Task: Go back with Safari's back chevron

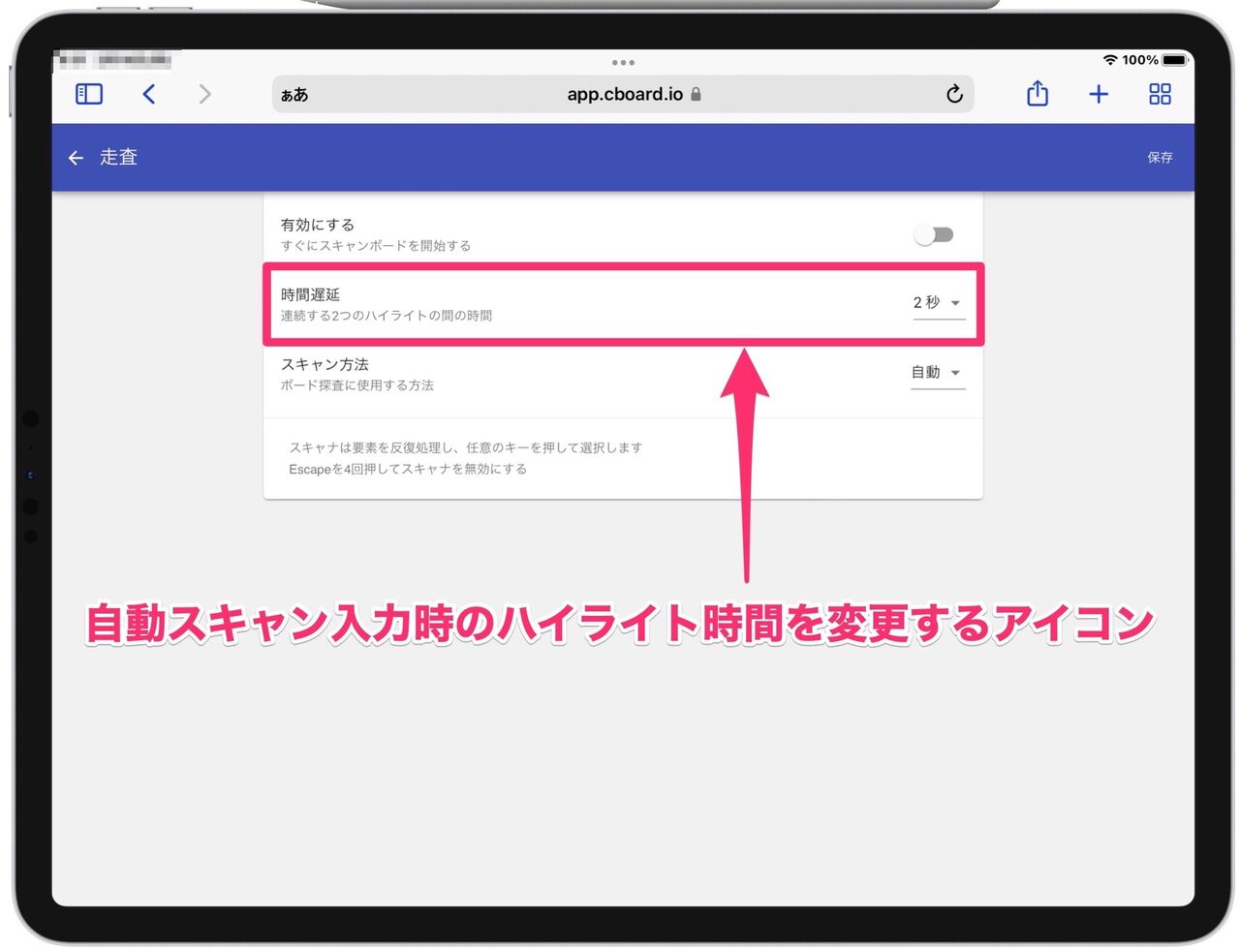Action: [x=149, y=94]
